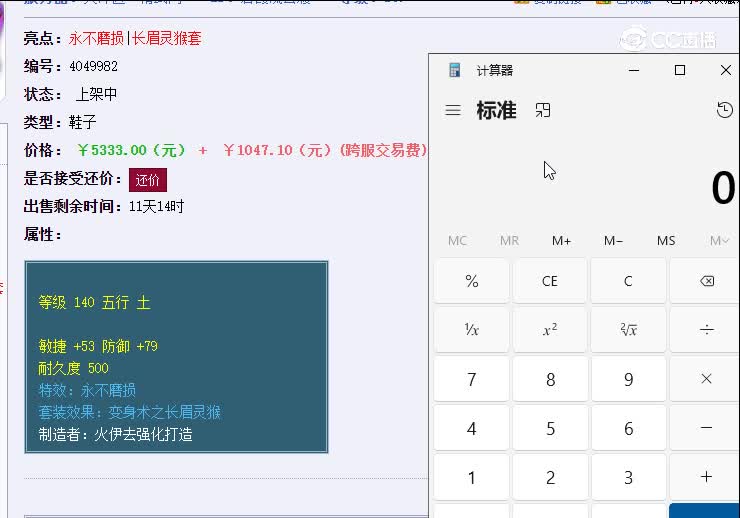Viewport: 740px width, 518px height.
Task: Click attribute line 敏捷 +53 防御 +79
Action: [98, 346]
